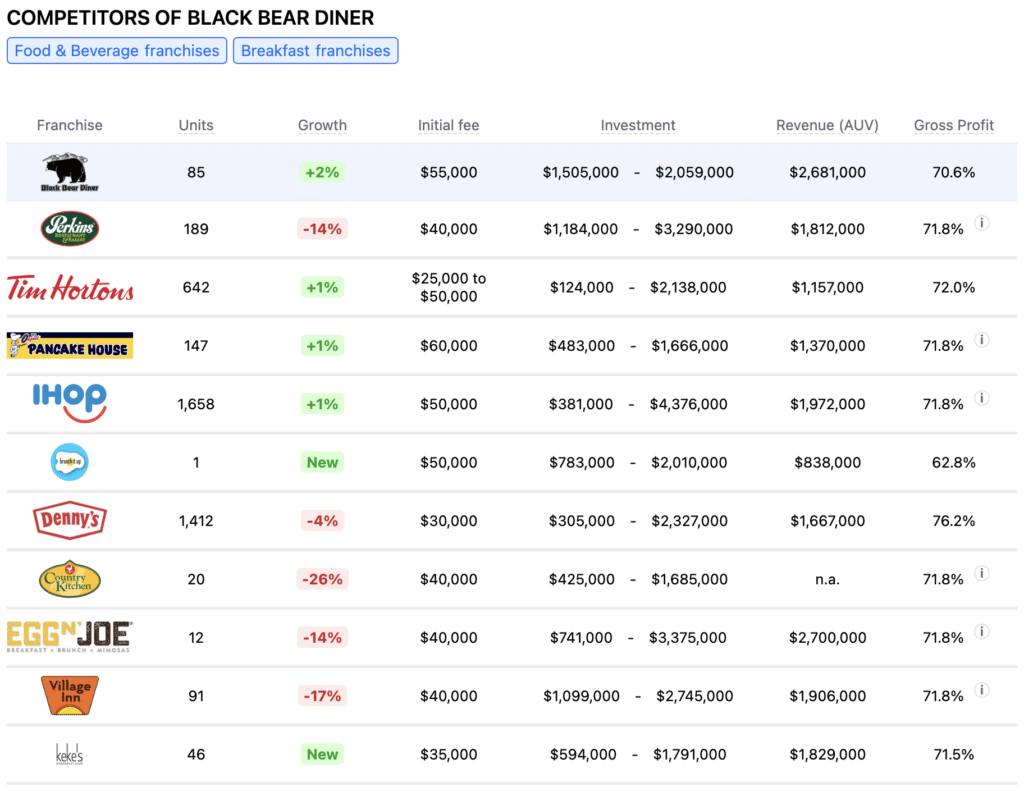The height and width of the screenshot is (796, 1024).
Task: Select the Tim Hortons logo
Action: [70, 287]
